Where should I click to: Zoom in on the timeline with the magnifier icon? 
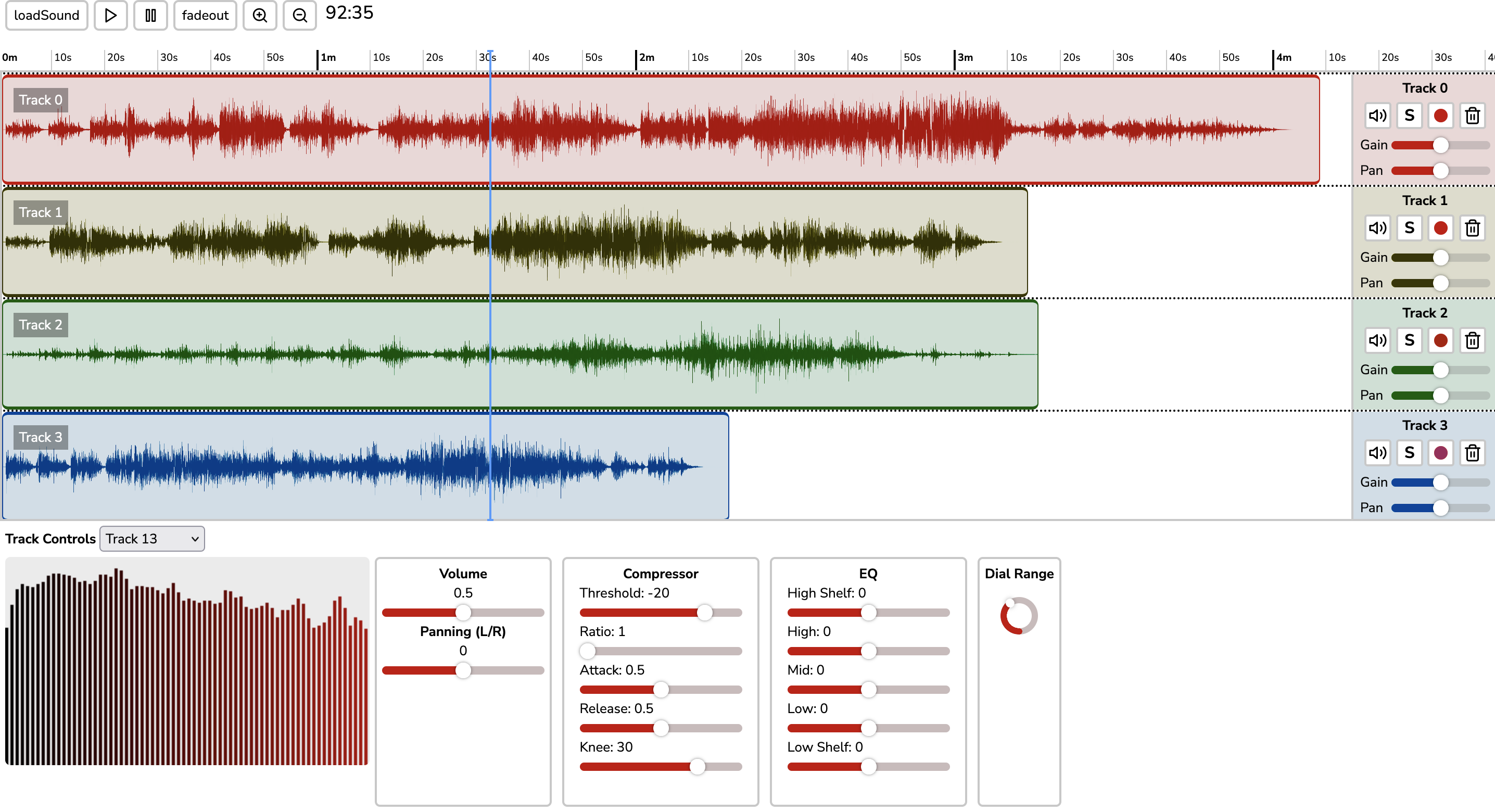[259, 15]
